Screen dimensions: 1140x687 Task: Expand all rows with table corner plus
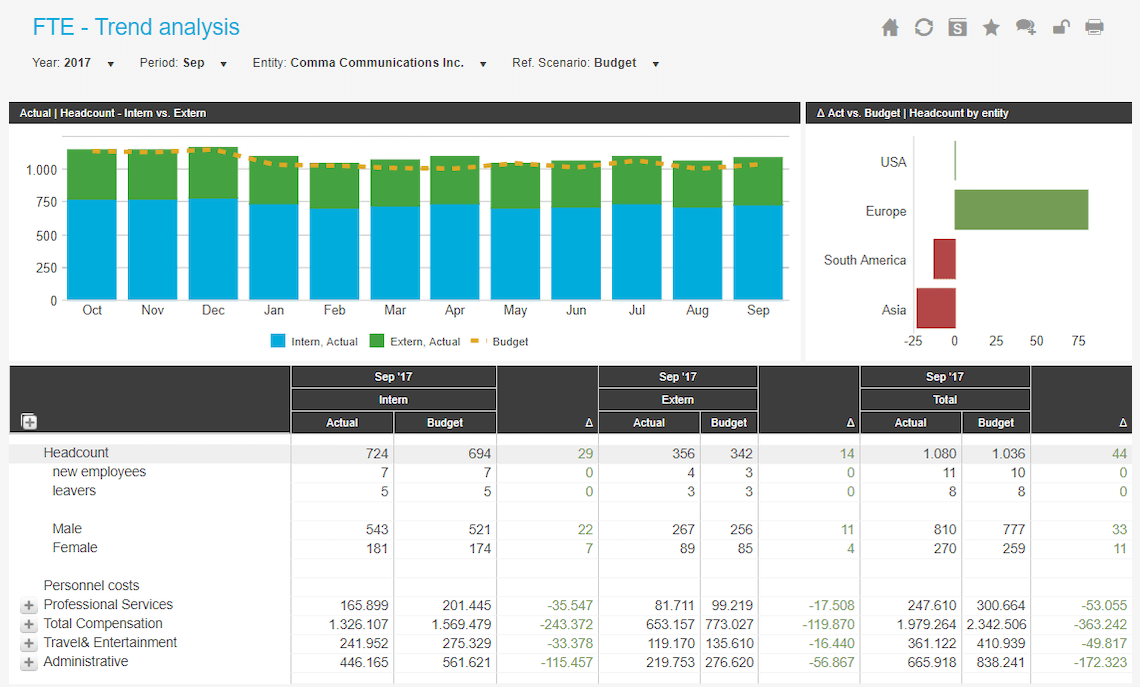tap(29, 422)
